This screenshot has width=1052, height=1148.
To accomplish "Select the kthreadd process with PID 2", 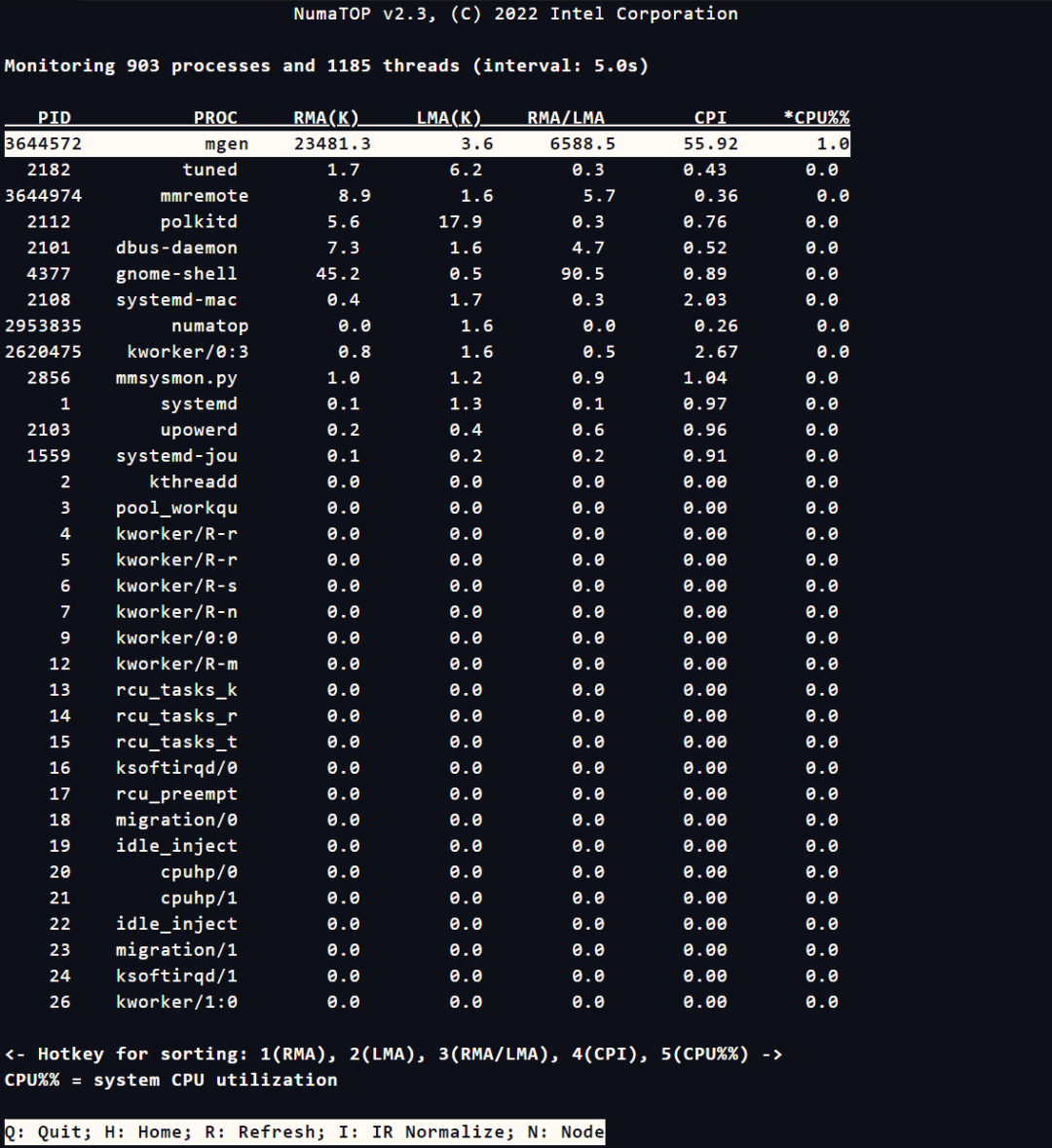I will coord(193,482).
